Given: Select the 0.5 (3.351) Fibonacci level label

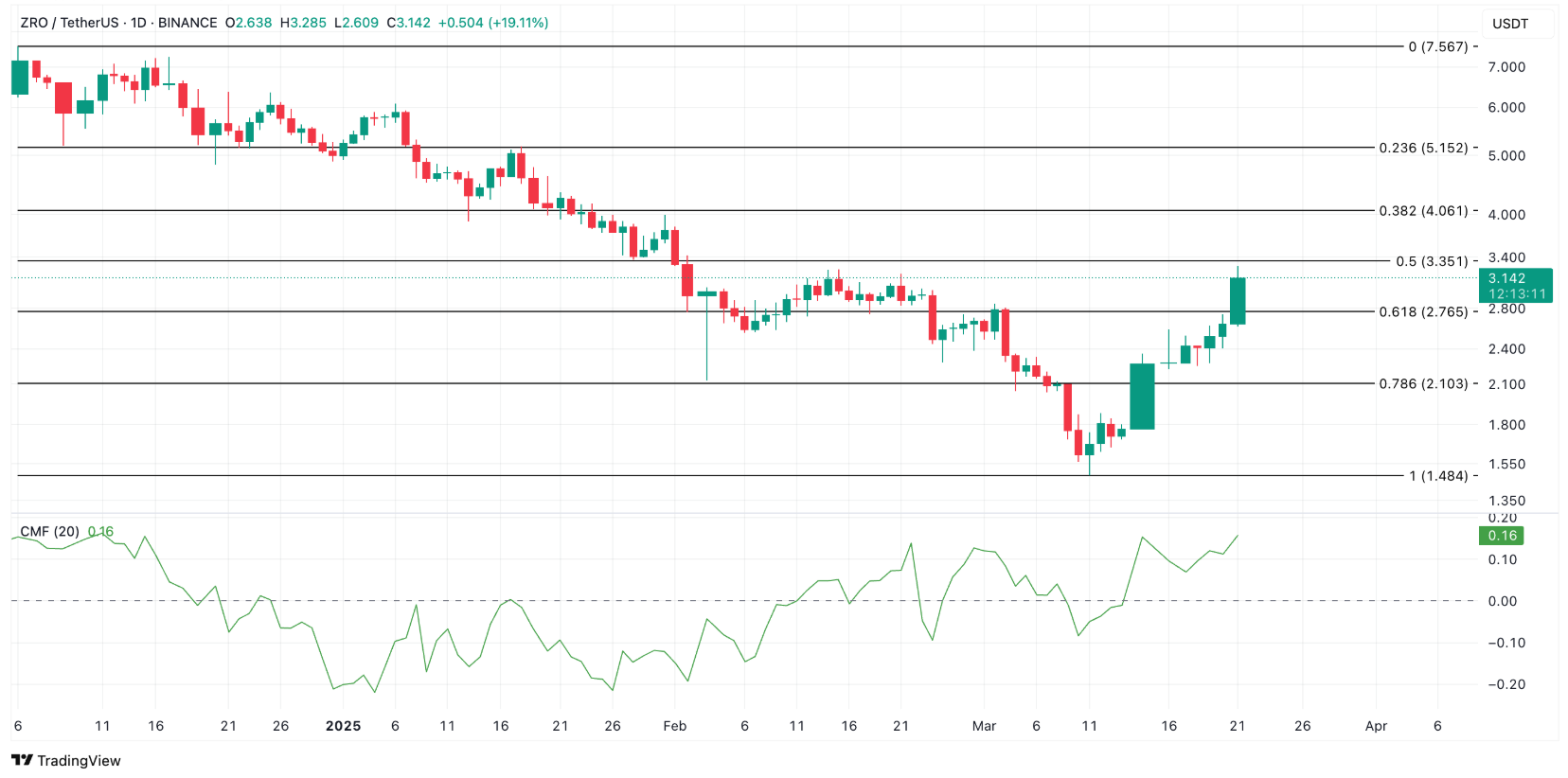Looking at the screenshot, I should tap(1432, 261).
